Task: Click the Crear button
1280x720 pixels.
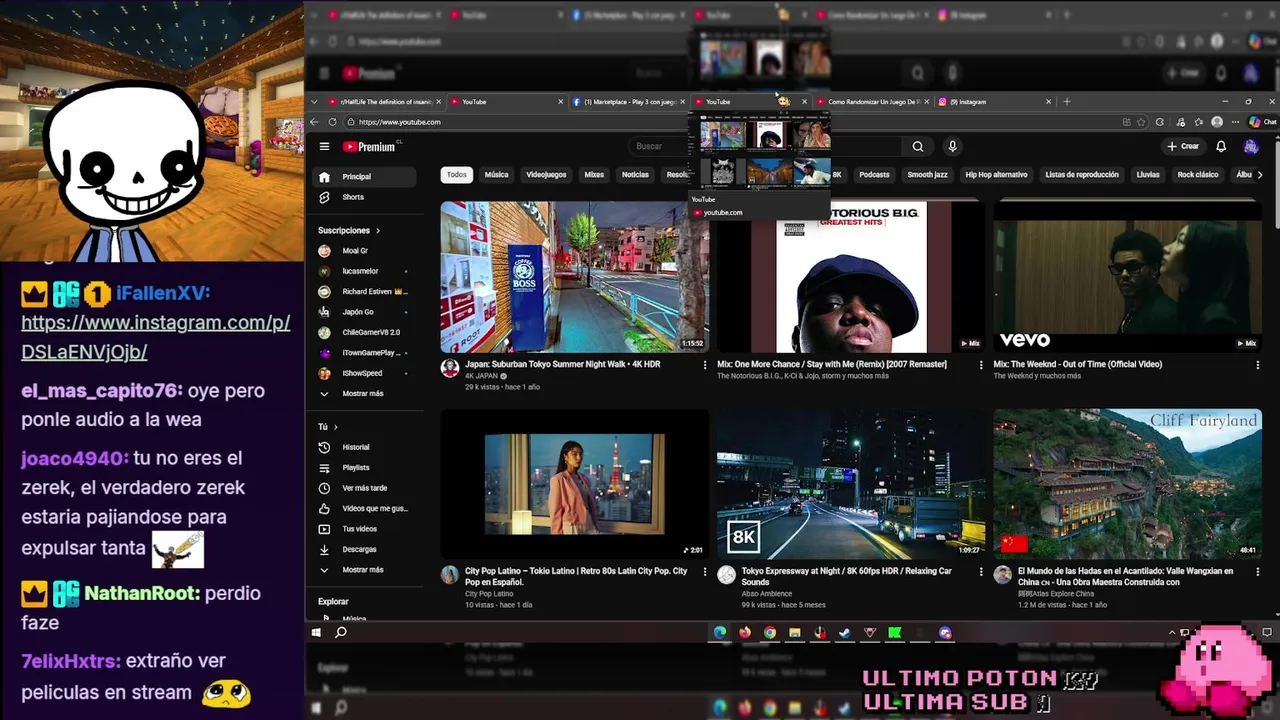Action: click(1183, 147)
